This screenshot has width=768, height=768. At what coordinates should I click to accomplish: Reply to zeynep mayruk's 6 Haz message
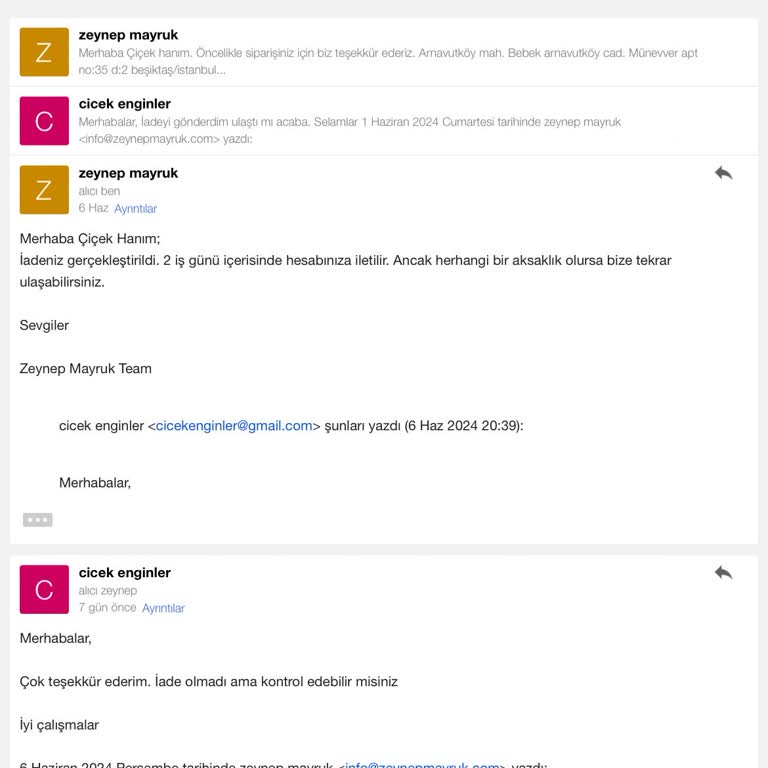click(723, 173)
